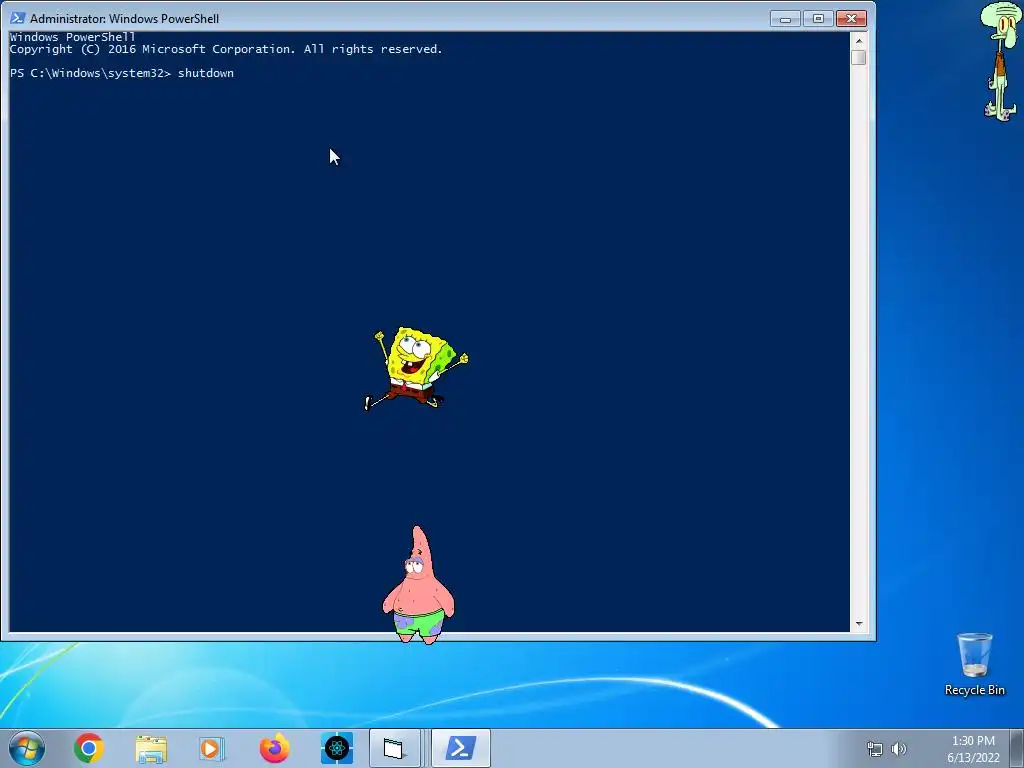Click the "Windows PowerShell" header line

tap(72, 37)
